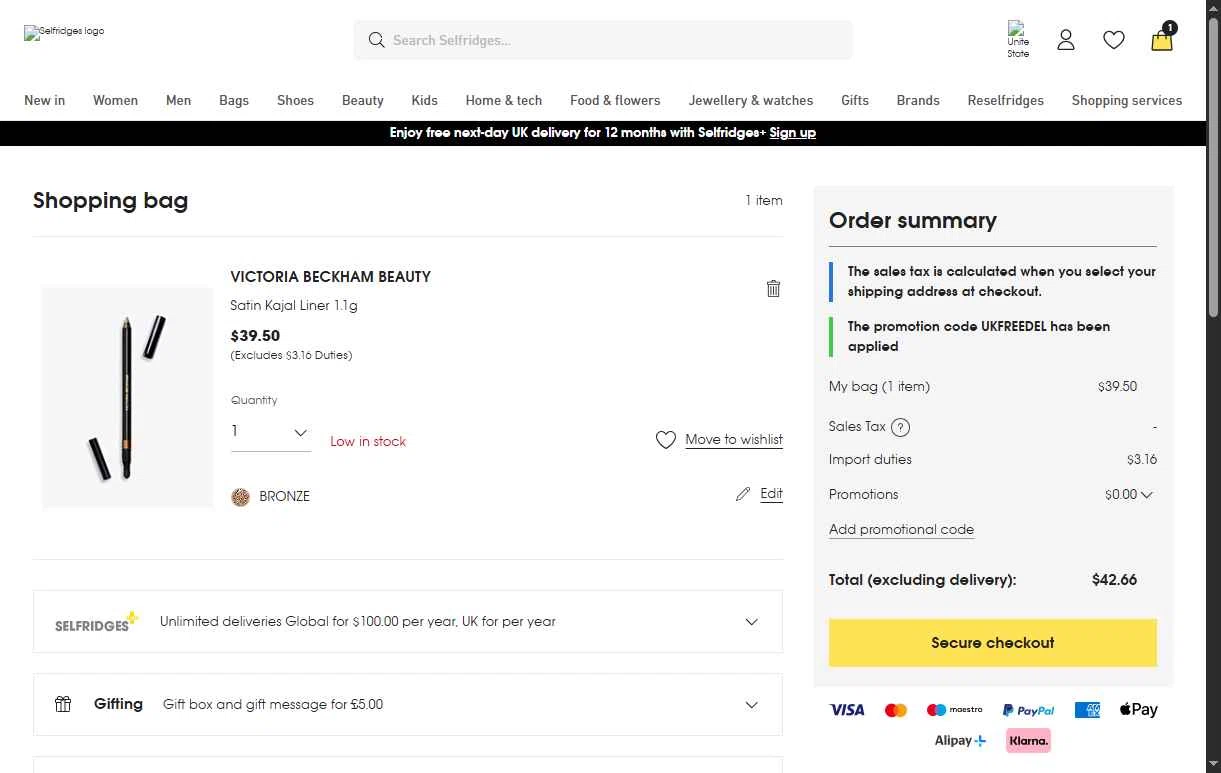
Task: Click the Sign up link in banner
Action: pyautogui.click(x=793, y=133)
